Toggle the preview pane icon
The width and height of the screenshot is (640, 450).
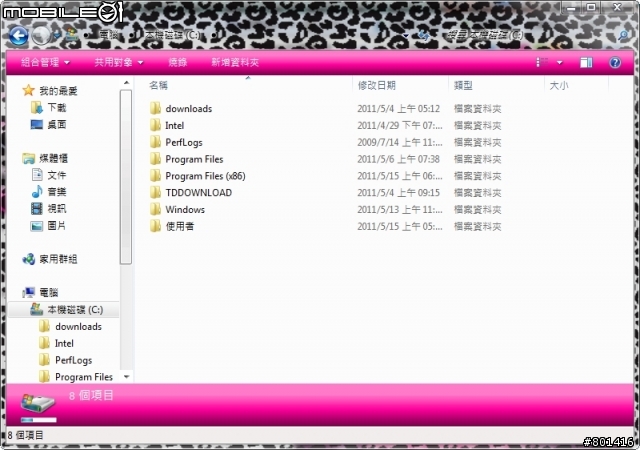(x=586, y=62)
